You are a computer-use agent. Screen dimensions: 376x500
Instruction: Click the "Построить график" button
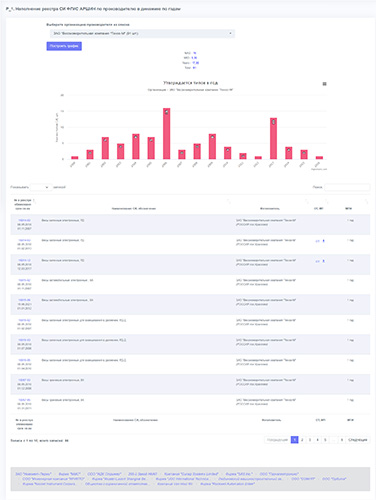[x=64, y=46]
